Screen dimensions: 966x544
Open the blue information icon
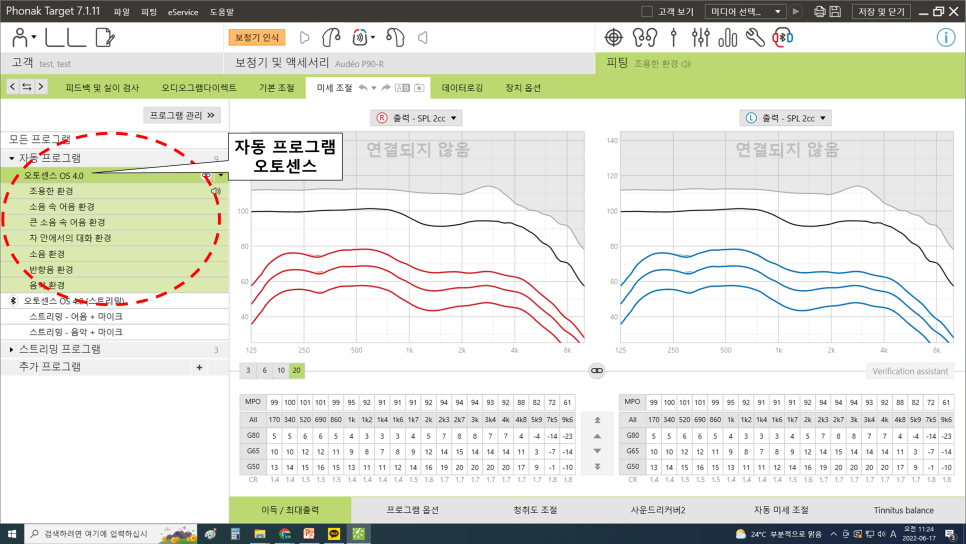(946, 38)
